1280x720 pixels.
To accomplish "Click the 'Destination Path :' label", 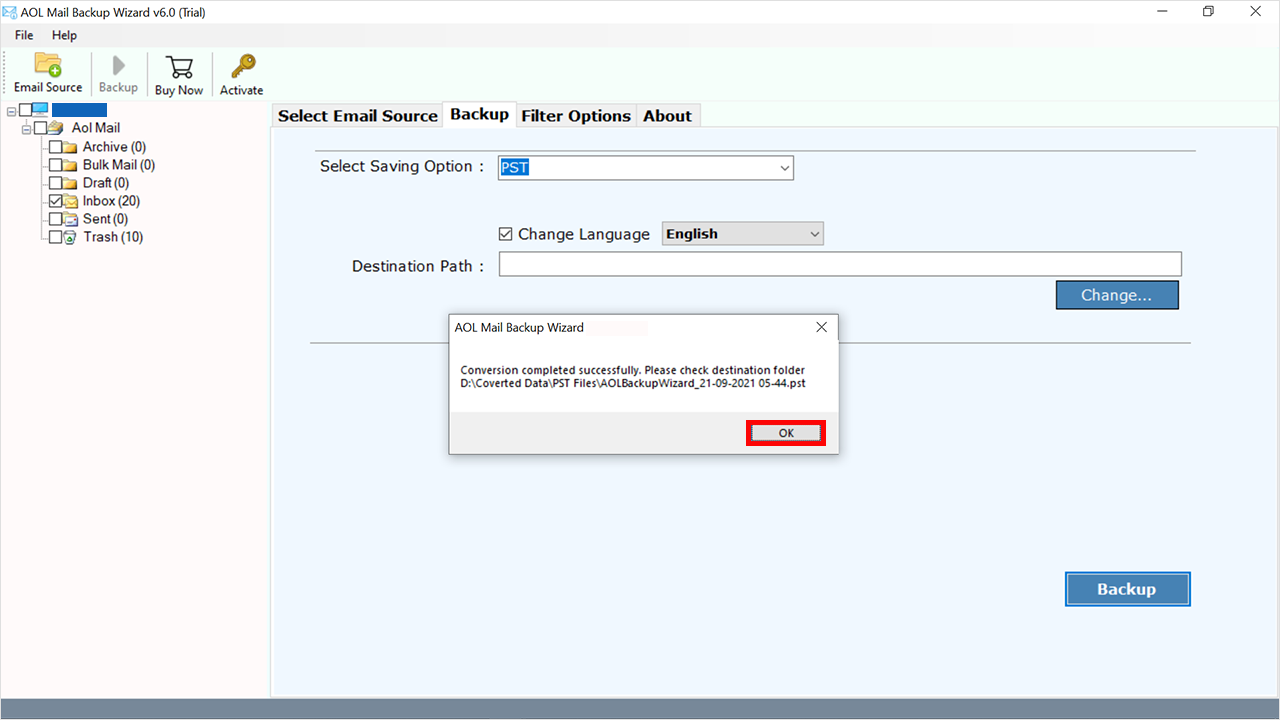I will point(418,266).
